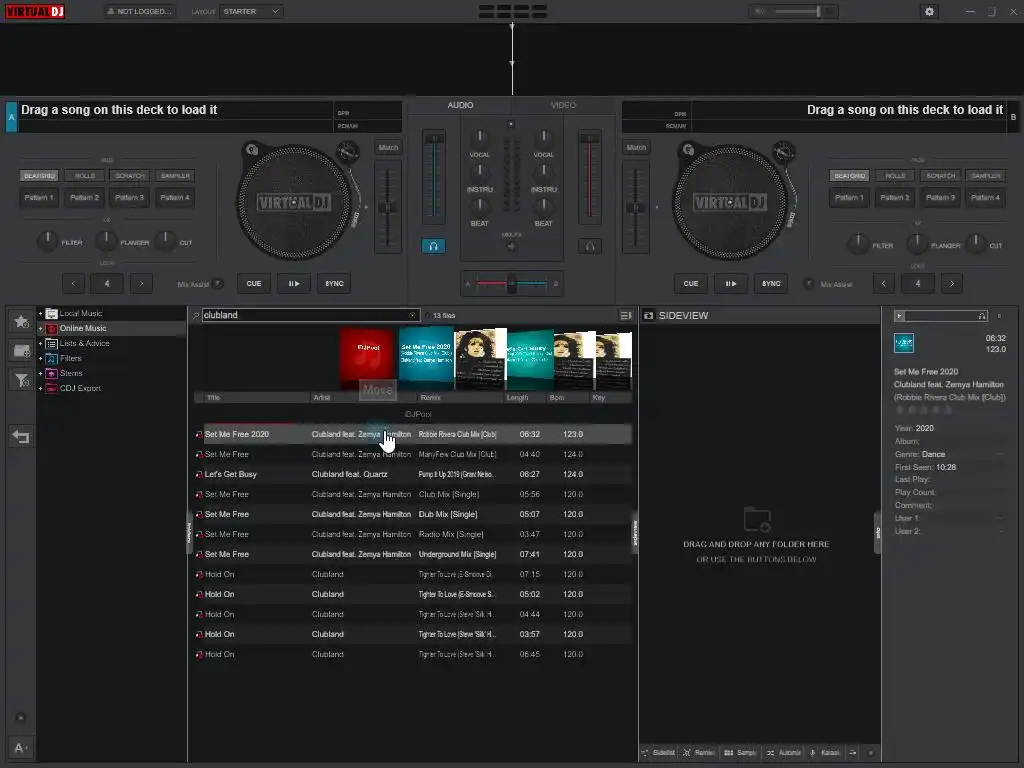Image resolution: width=1024 pixels, height=768 pixels.
Task: Open the Sidelist tab
Action: tap(659, 752)
